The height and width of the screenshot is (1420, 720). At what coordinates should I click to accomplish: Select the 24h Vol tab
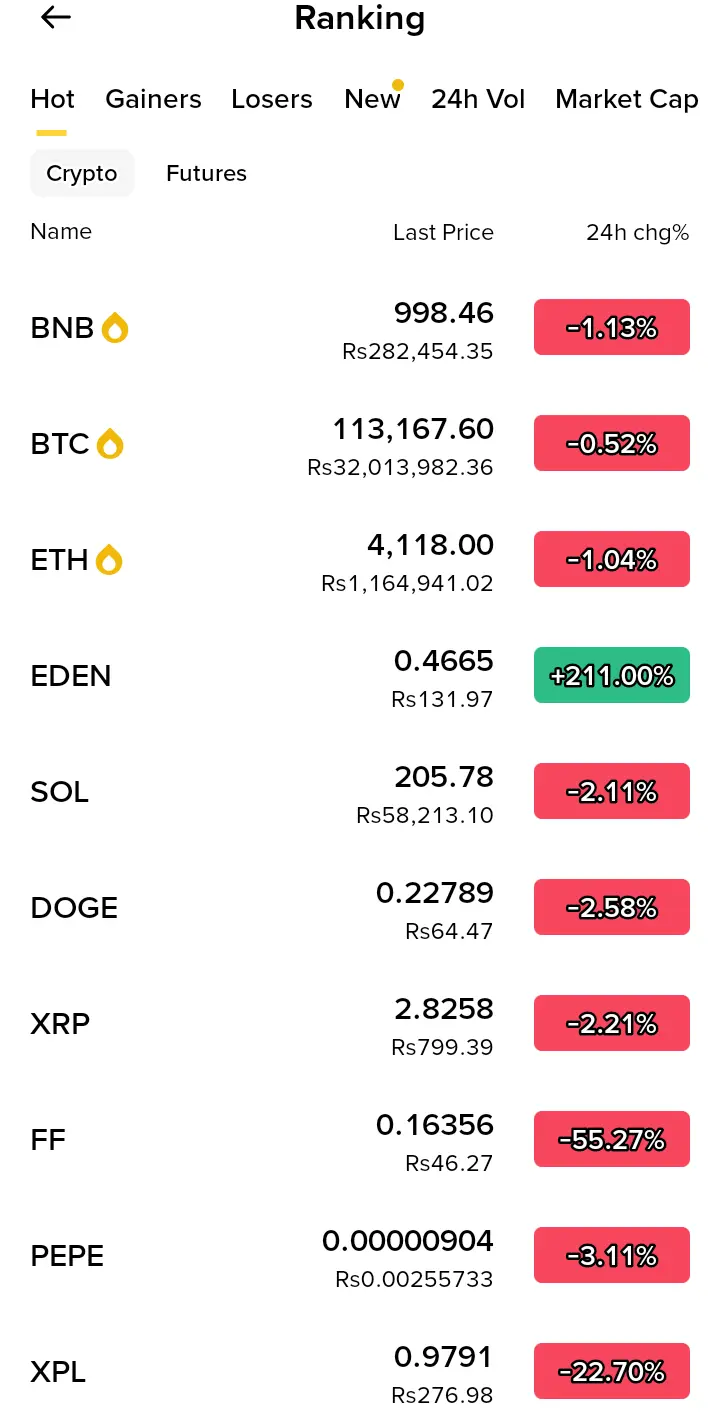pos(478,99)
